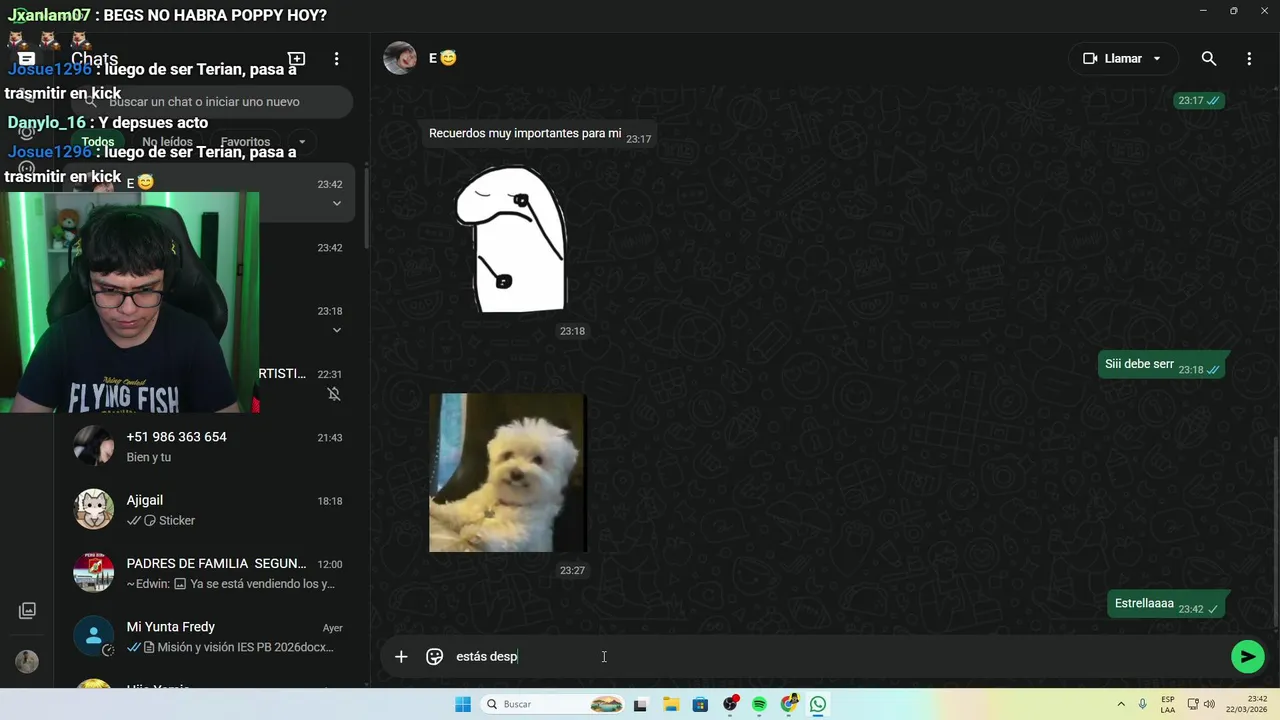Open File Explorer from the taskbar

pyautogui.click(x=670, y=704)
